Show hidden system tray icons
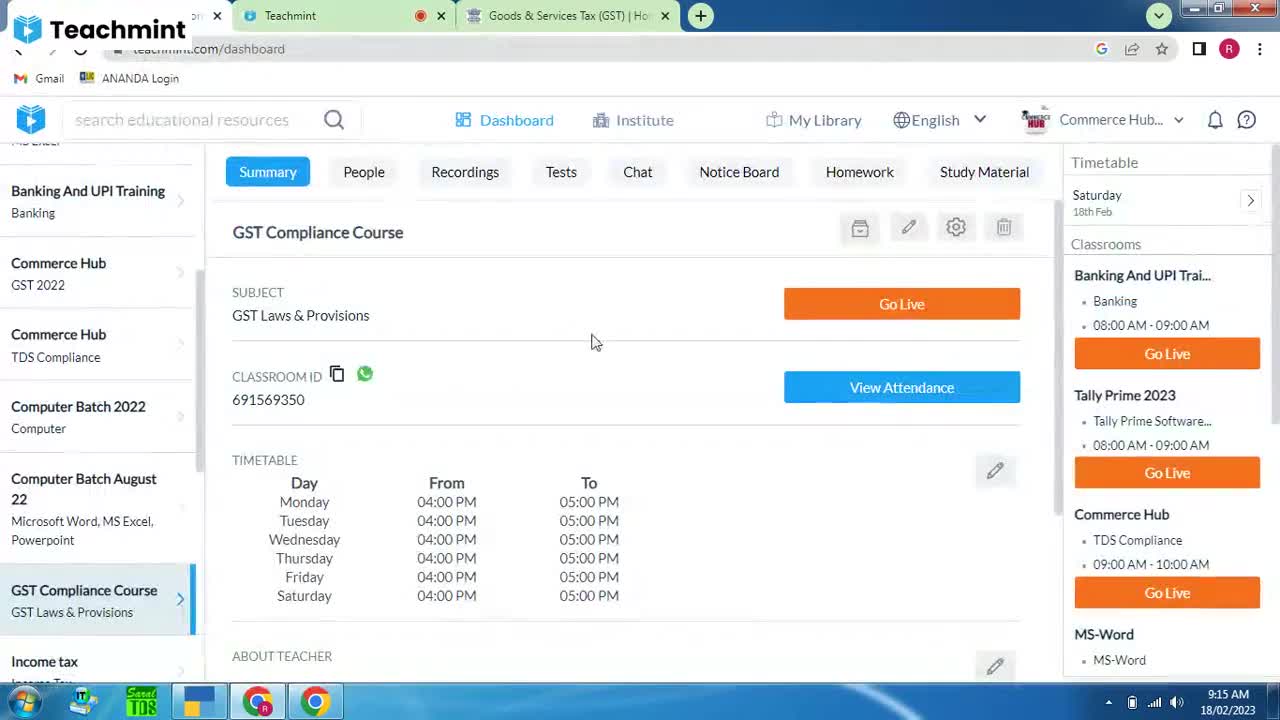The width and height of the screenshot is (1280, 720). point(1108,702)
